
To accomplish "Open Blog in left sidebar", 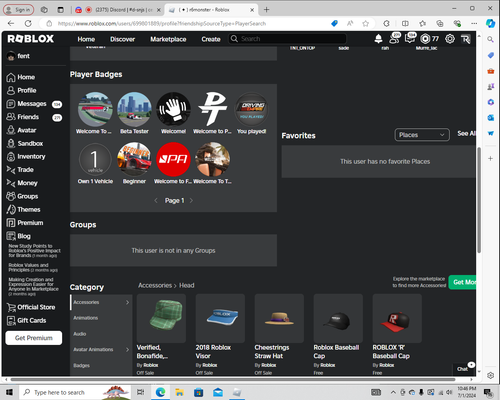I will 19,236.
